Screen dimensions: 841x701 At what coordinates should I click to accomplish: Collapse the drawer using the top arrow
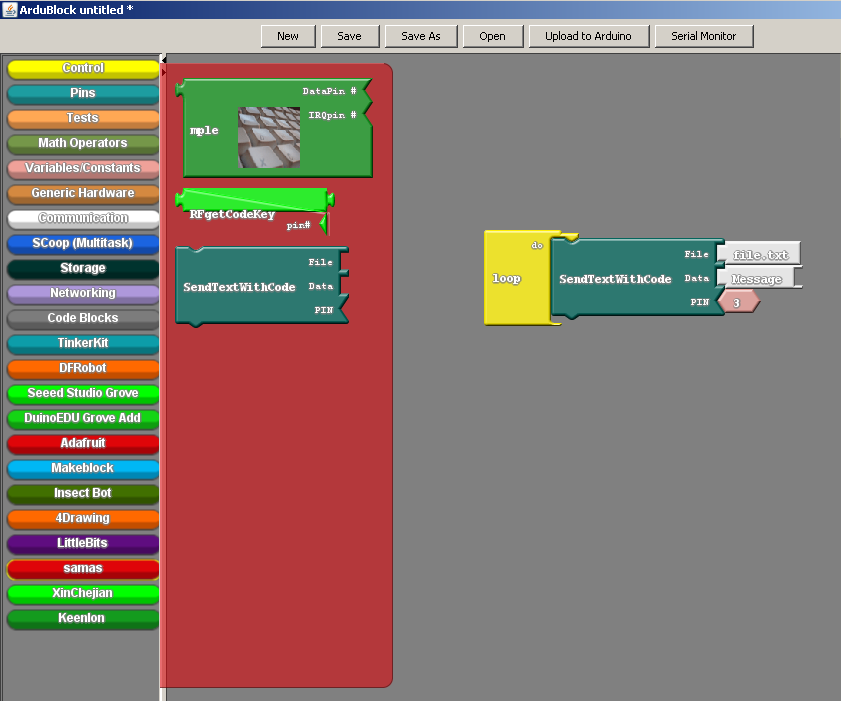pos(164,59)
